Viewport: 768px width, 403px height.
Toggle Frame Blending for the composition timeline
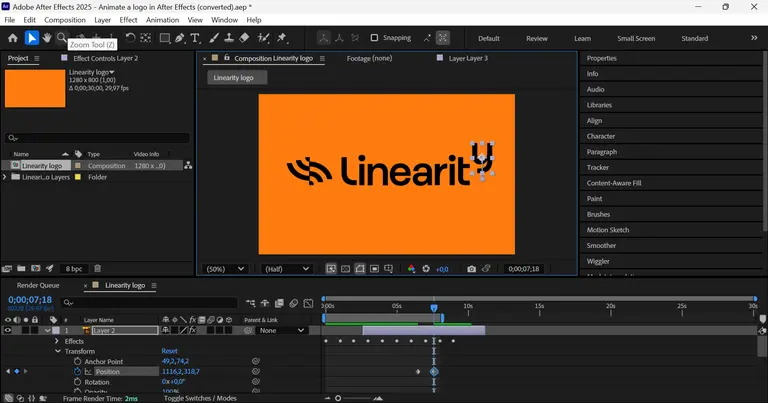click(279, 303)
